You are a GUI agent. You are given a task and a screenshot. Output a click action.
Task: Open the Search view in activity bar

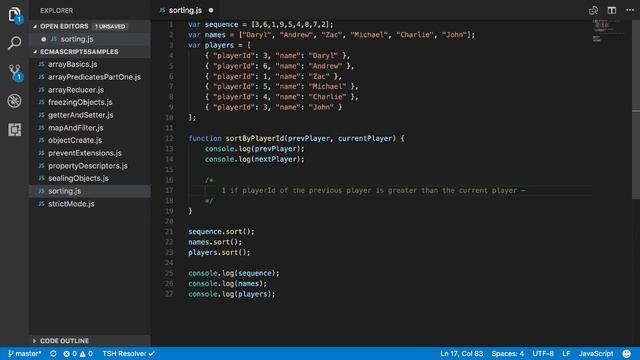(15, 43)
